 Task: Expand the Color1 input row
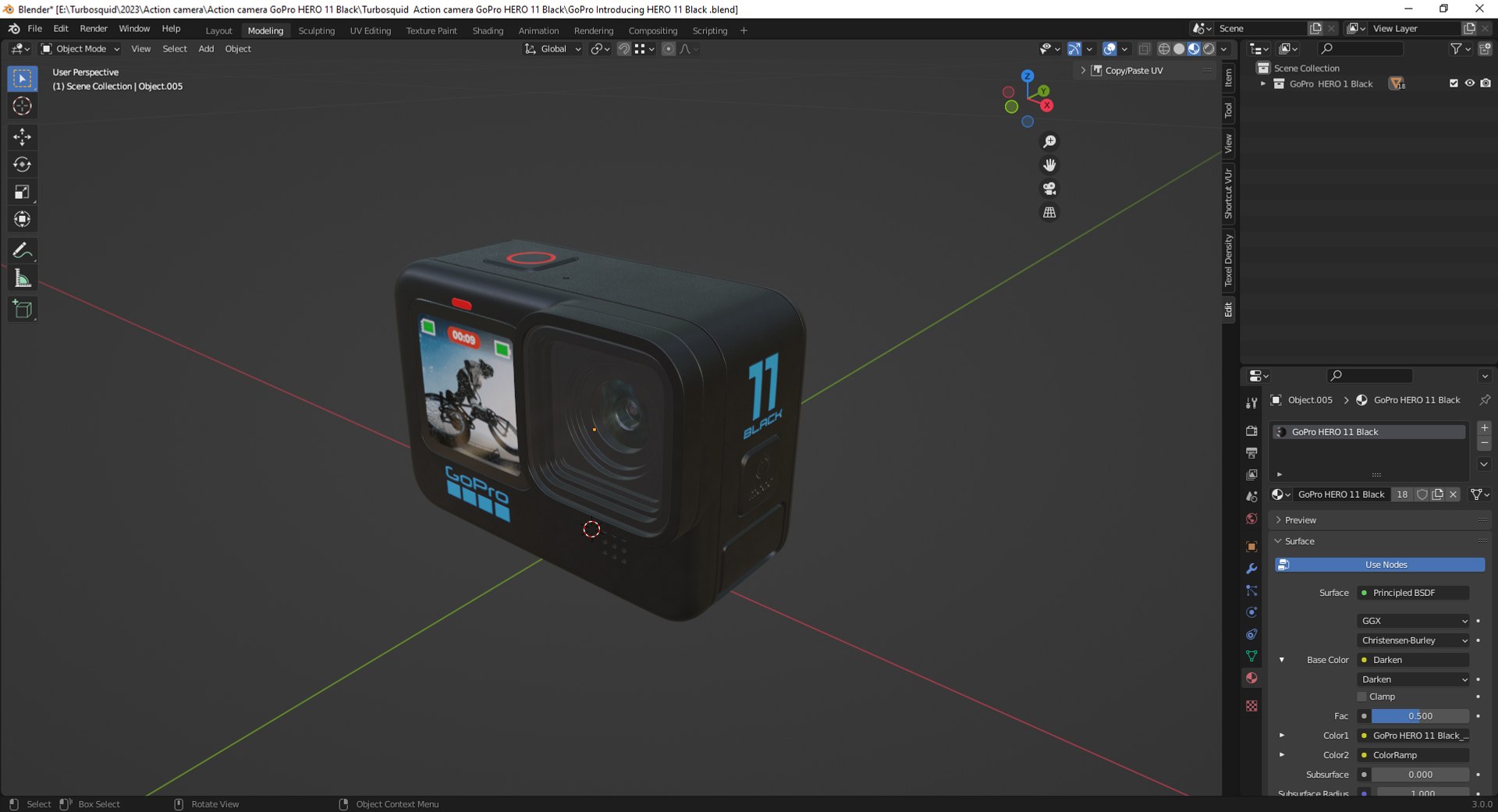coord(1282,736)
